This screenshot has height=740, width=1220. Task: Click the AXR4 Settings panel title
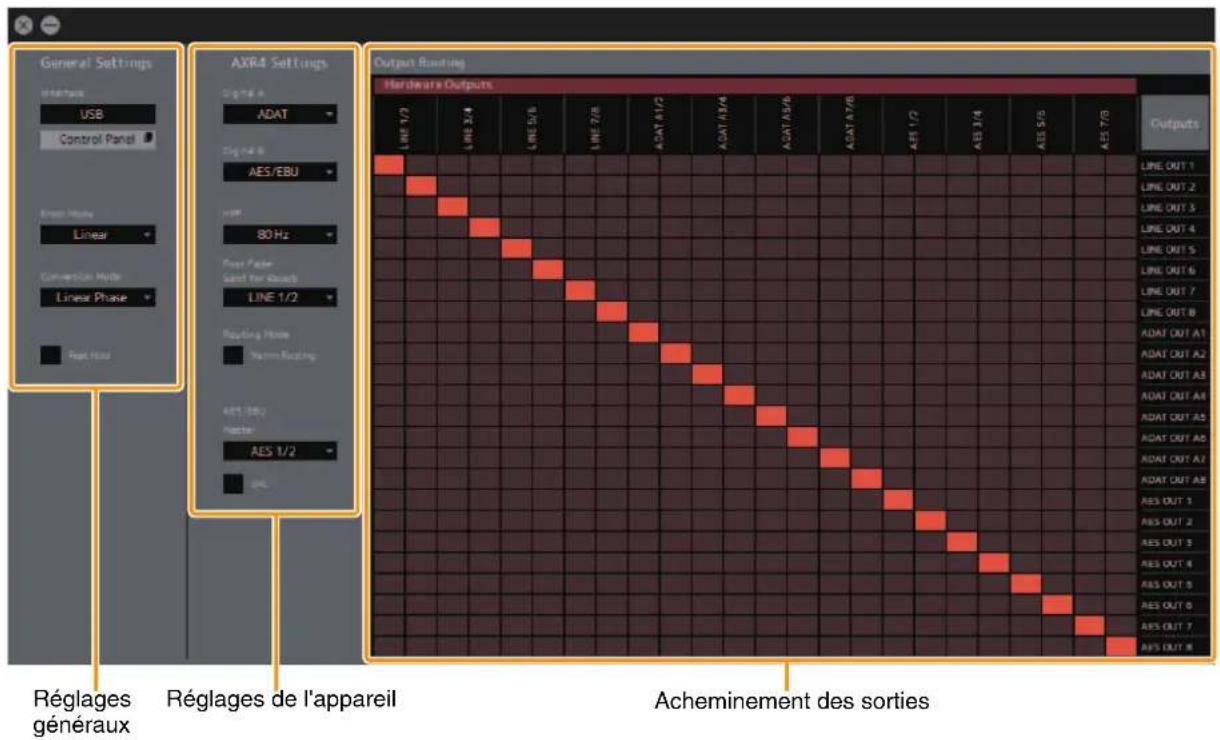click(x=279, y=63)
